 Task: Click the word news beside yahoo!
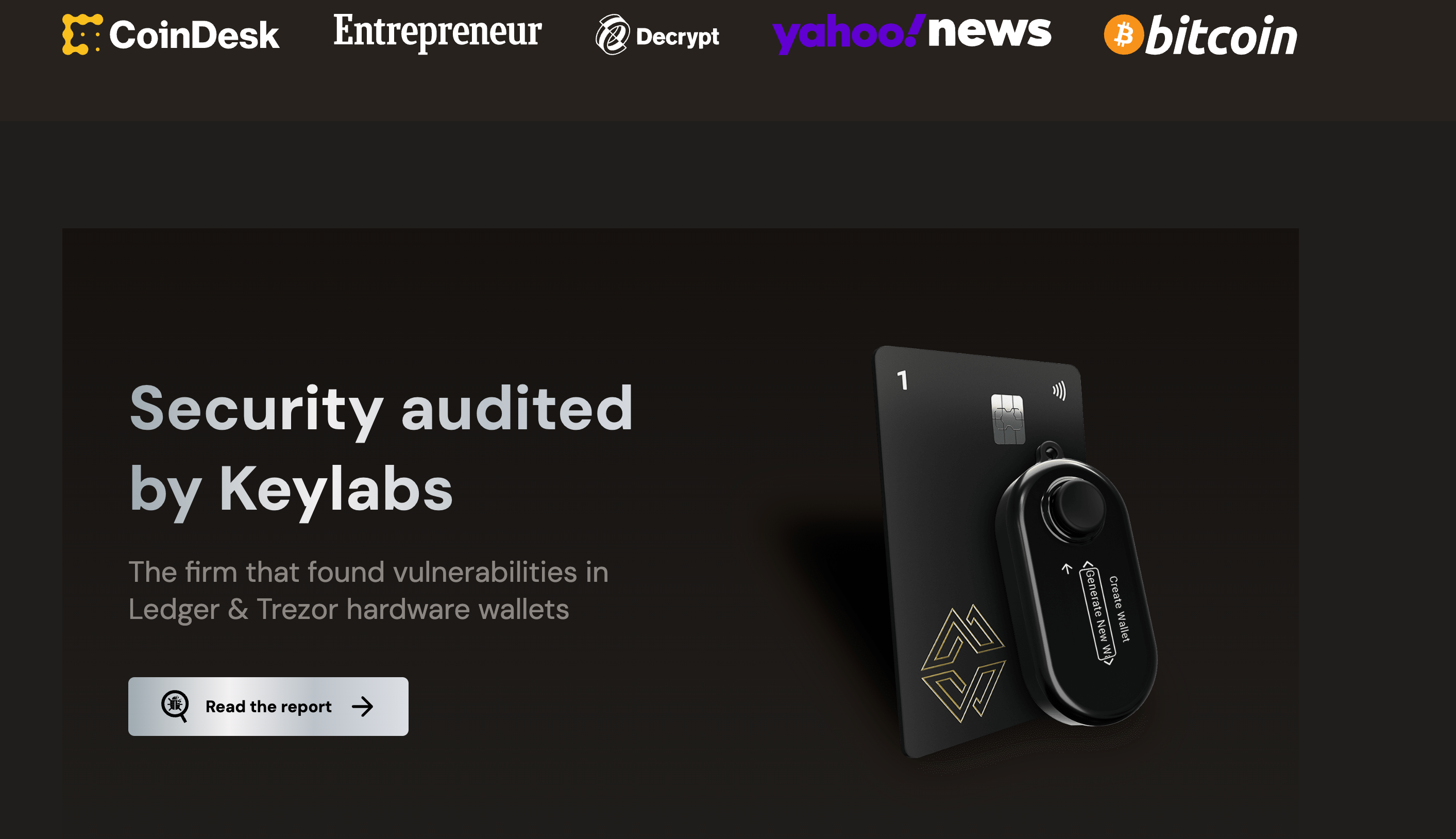[x=990, y=32]
